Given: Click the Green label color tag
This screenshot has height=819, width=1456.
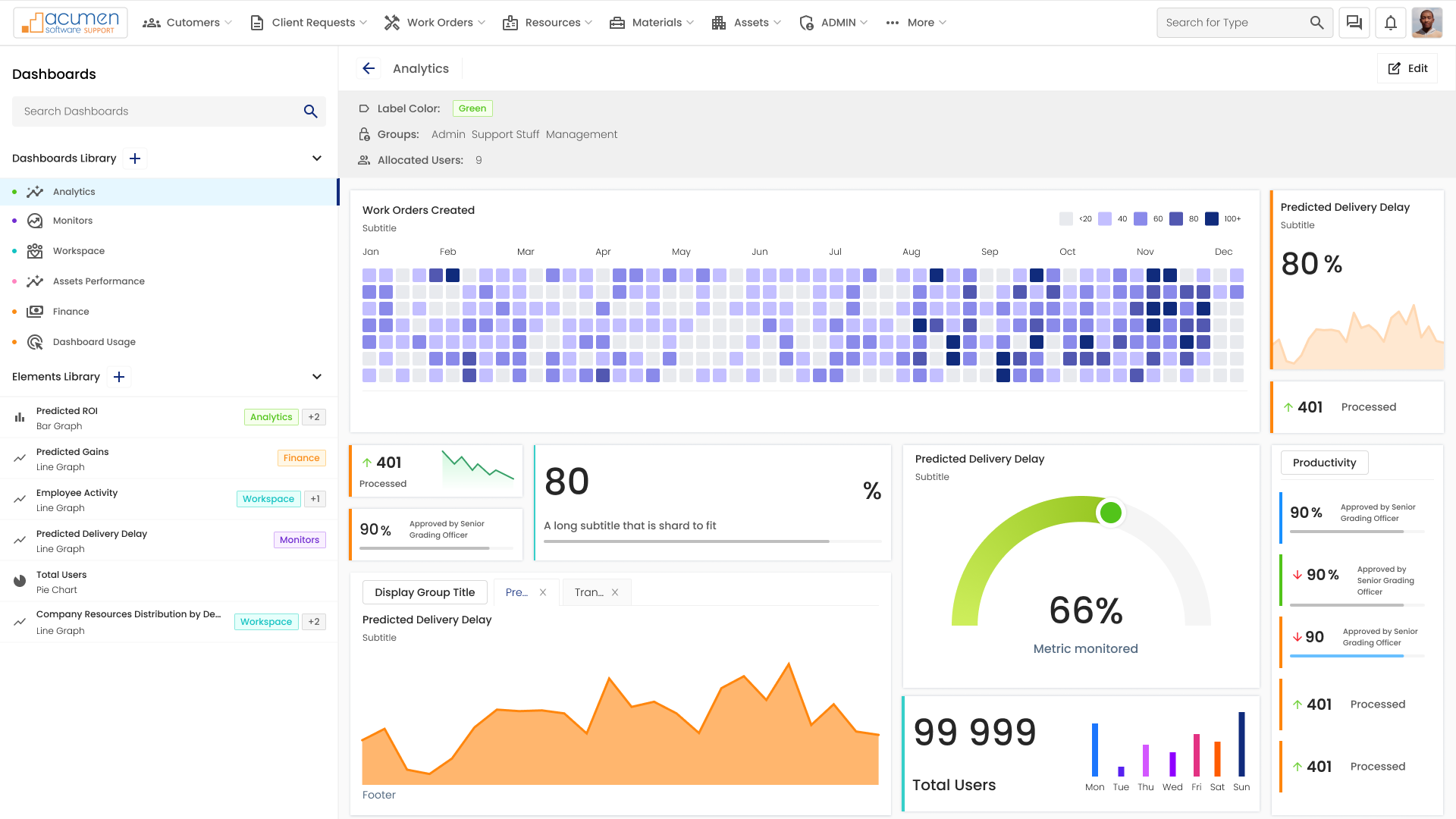Looking at the screenshot, I should point(472,108).
